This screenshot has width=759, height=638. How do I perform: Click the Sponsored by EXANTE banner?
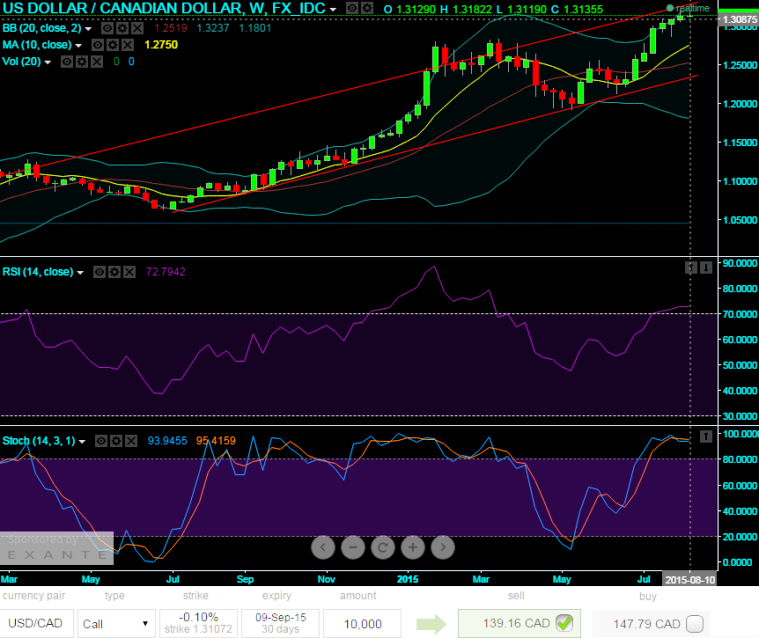57,548
